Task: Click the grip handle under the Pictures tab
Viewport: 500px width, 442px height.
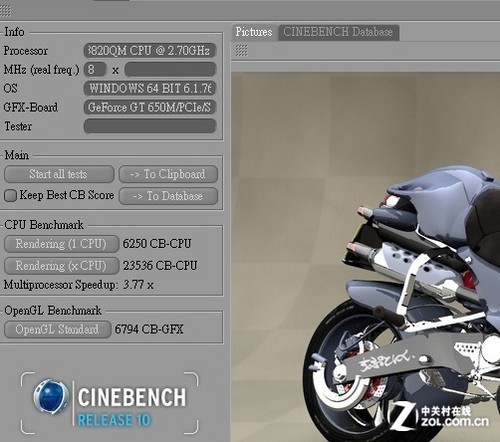Action: coord(242,51)
